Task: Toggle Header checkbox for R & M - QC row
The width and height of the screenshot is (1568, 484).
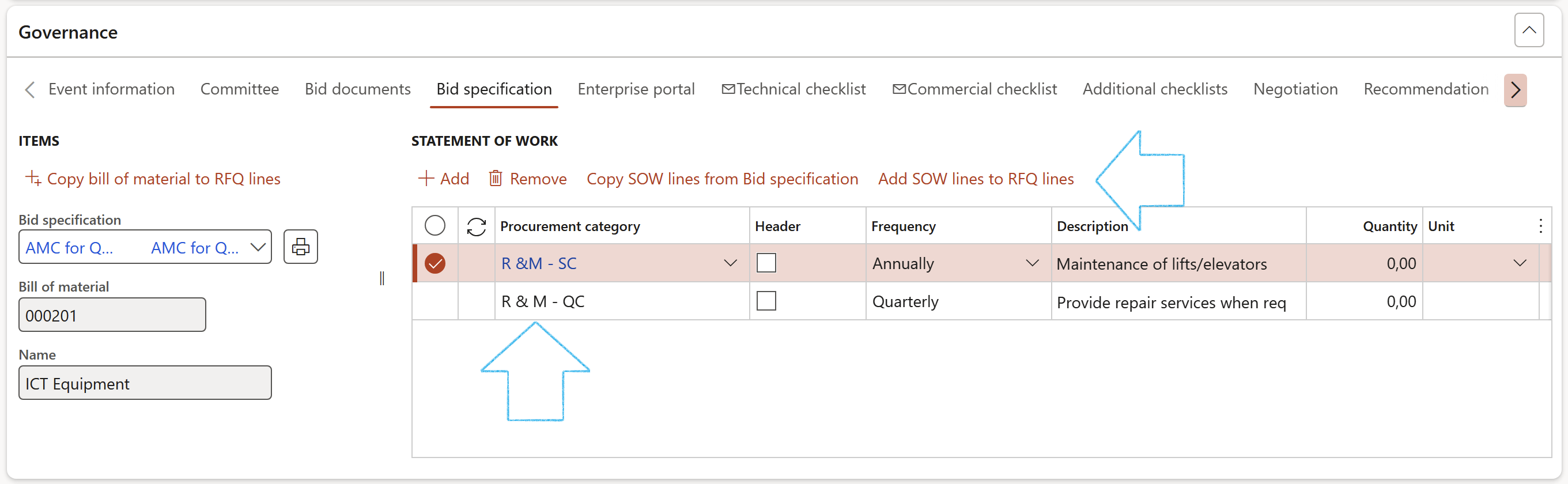Action: (x=766, y=301)
